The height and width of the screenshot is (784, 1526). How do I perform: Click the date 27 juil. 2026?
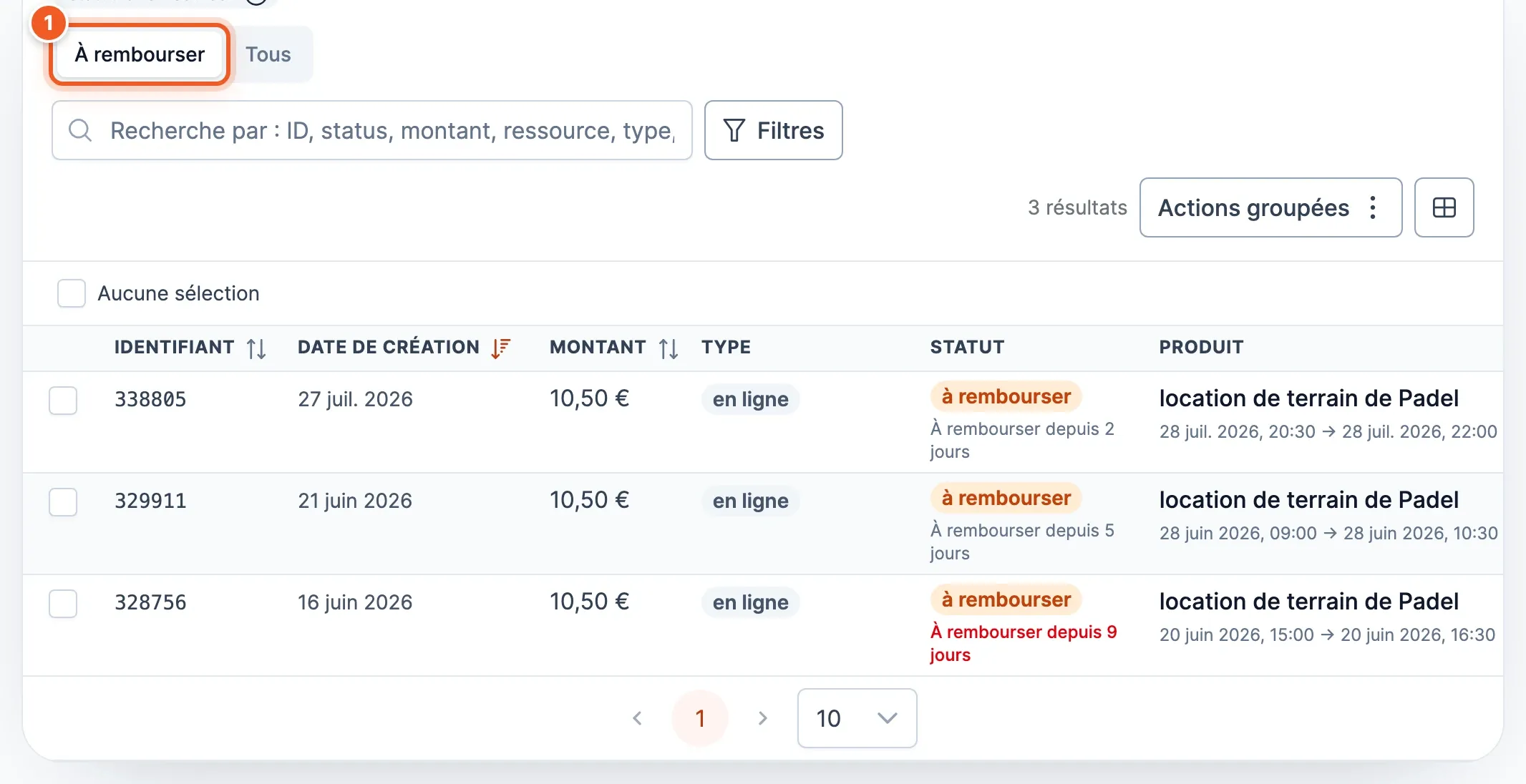tap(355, 399)
